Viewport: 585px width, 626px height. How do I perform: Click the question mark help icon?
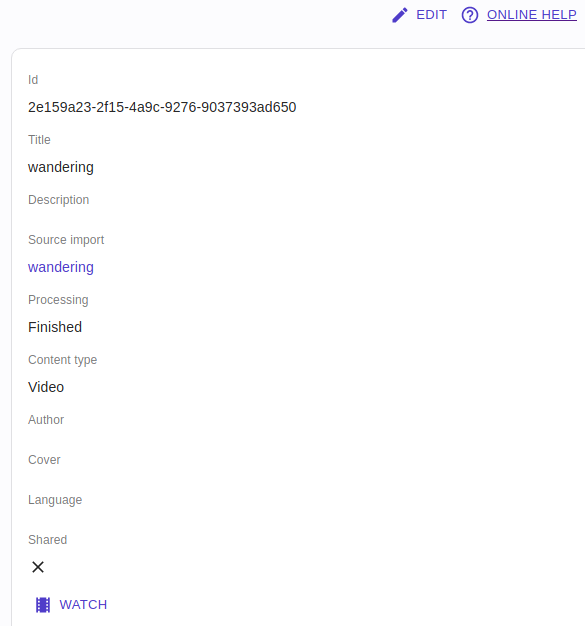[x=470, y=15]
